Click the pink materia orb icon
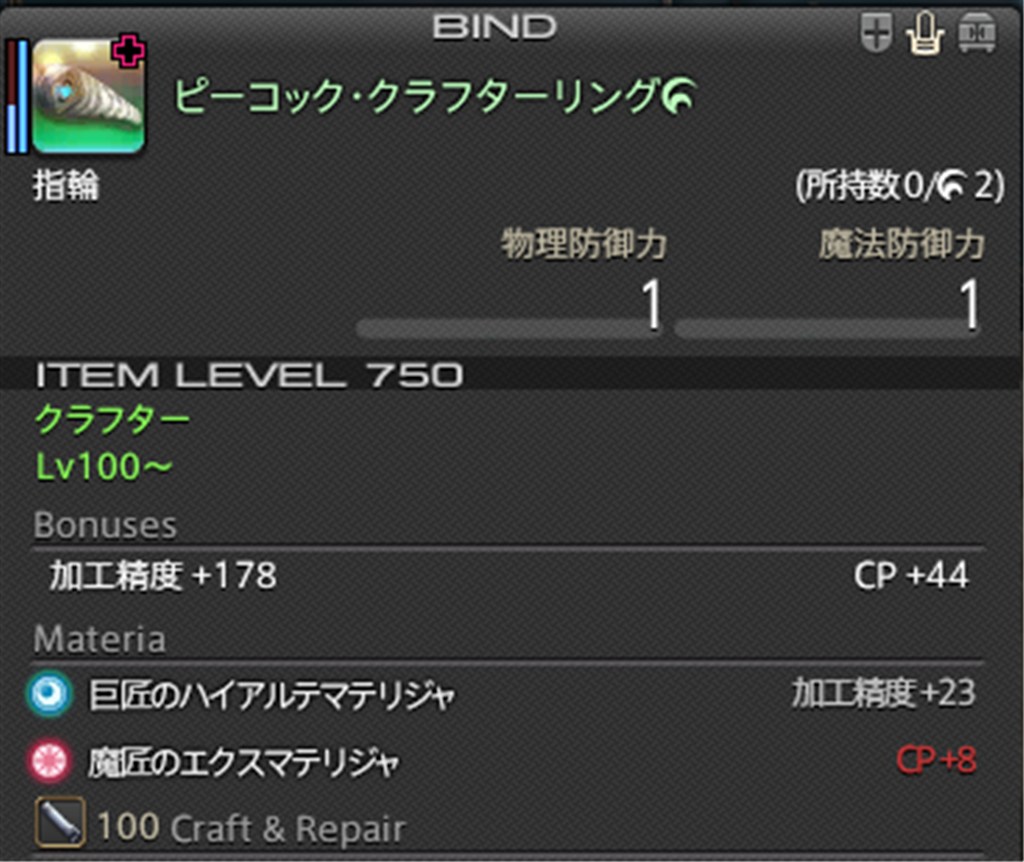Screen dimensions: 1024x862 [x=49, y=760]
